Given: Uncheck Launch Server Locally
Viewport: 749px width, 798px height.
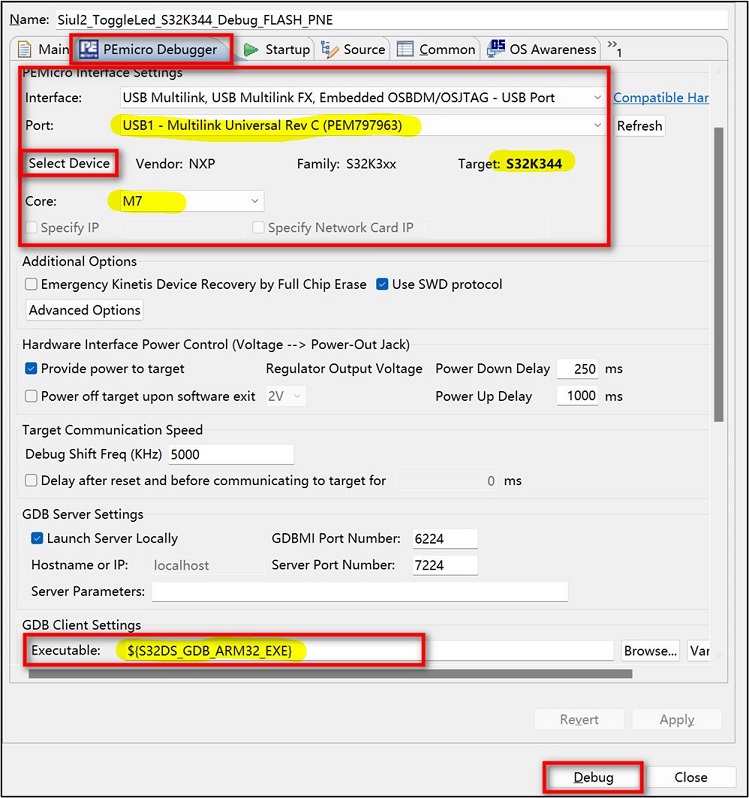Looking at the screenshot, I should point(37,538).
